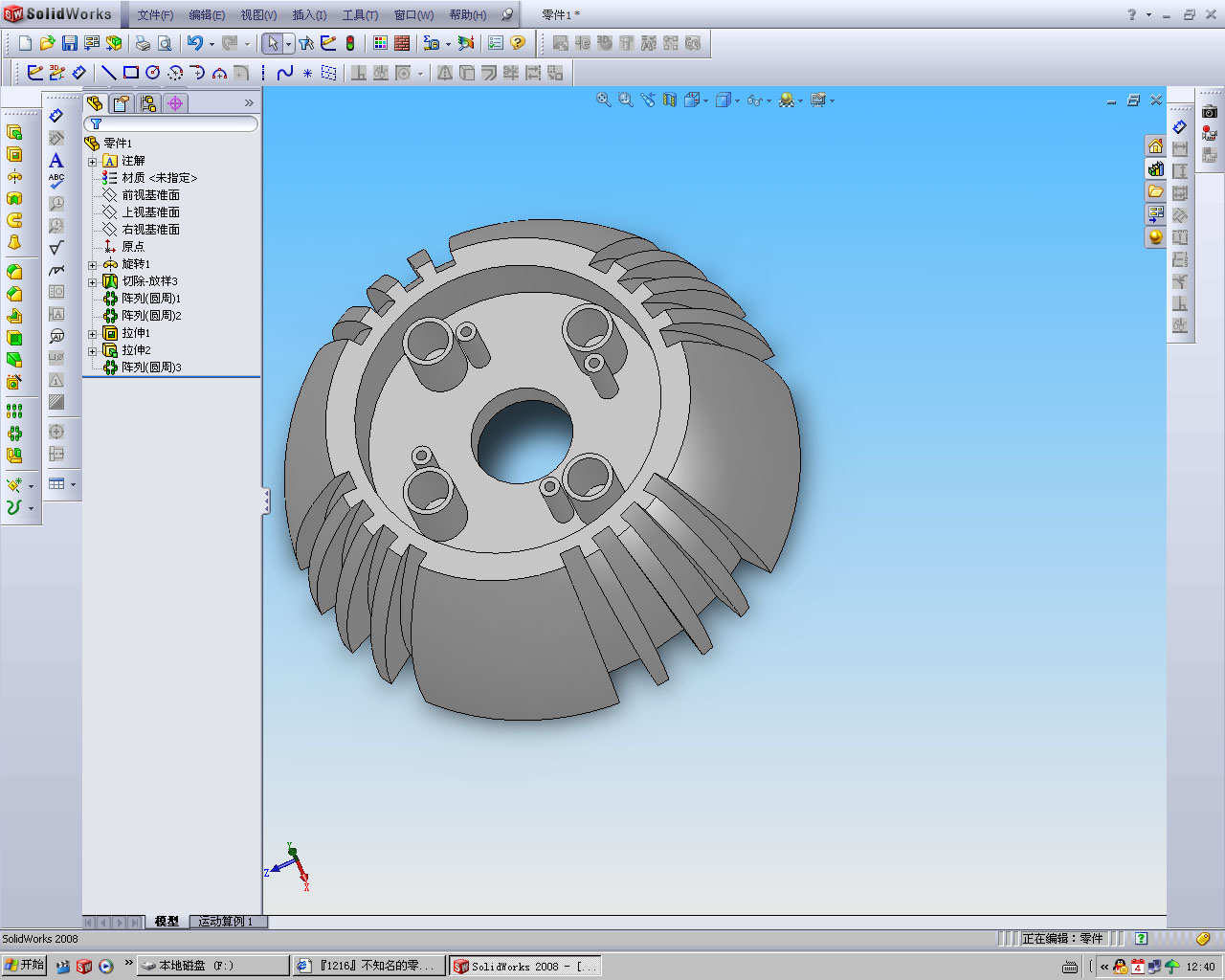Click the Linear Pattern feature icon
The image size is (1225, 980).
click(14, 412)
